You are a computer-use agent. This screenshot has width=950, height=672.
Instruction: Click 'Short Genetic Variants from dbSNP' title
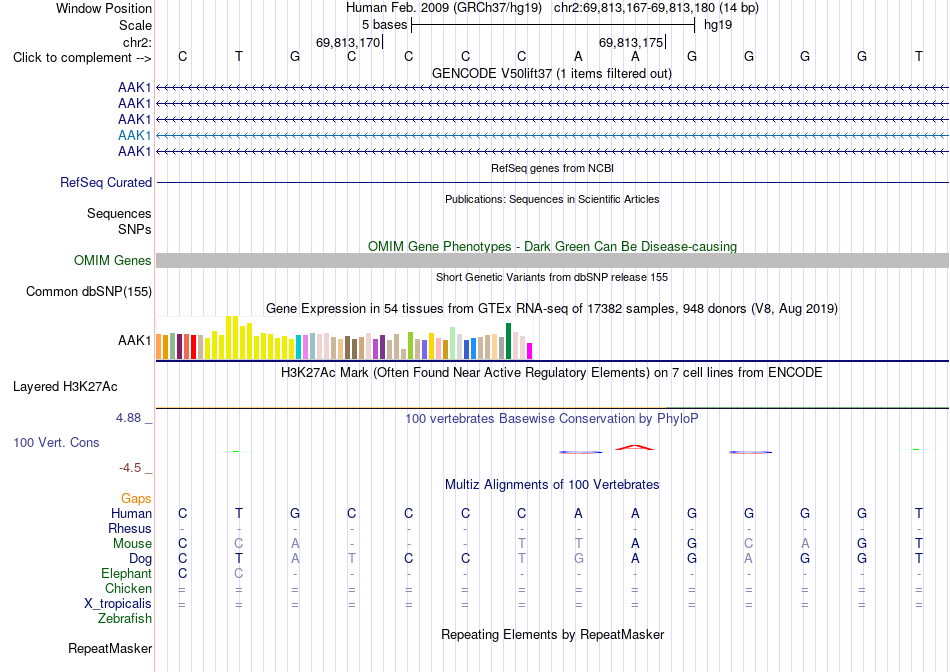click(552, 277)
